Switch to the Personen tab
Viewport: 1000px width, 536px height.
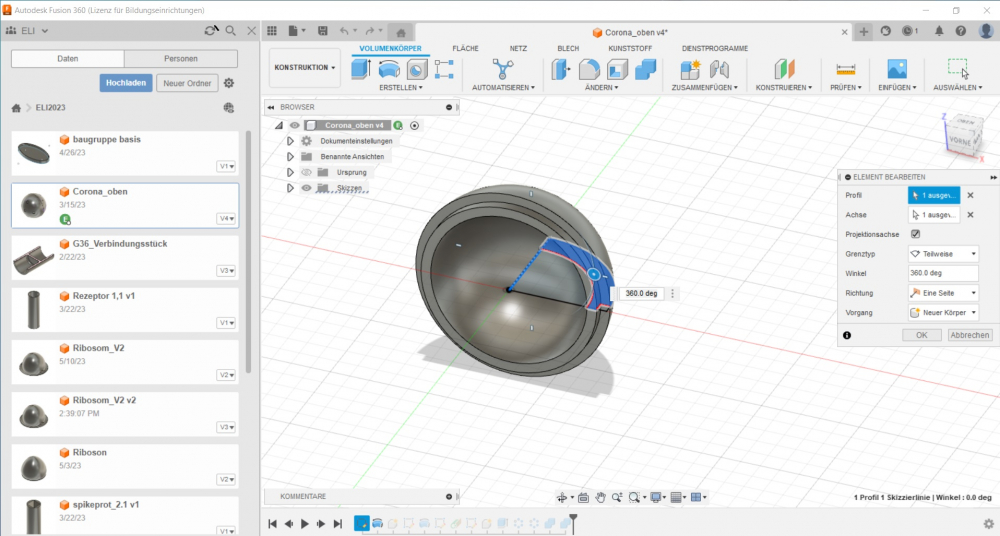tap(181, 59)
